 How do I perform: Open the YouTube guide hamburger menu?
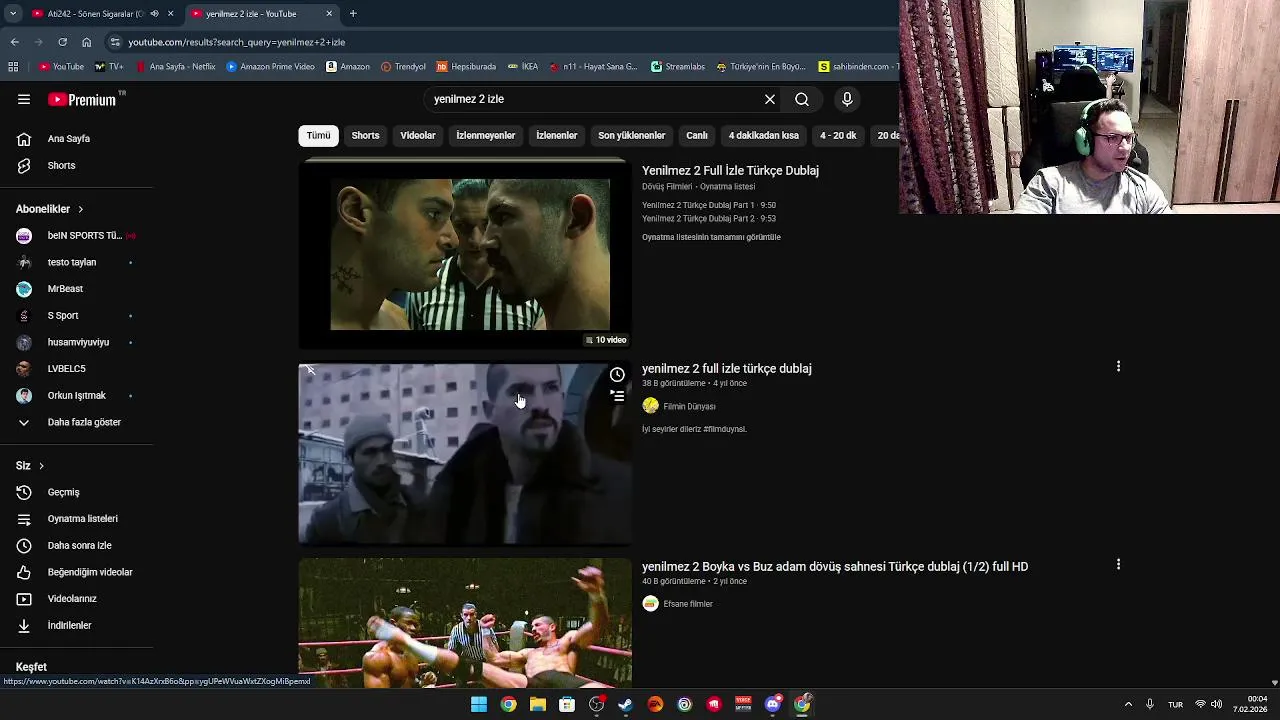(x=24, y=99)
